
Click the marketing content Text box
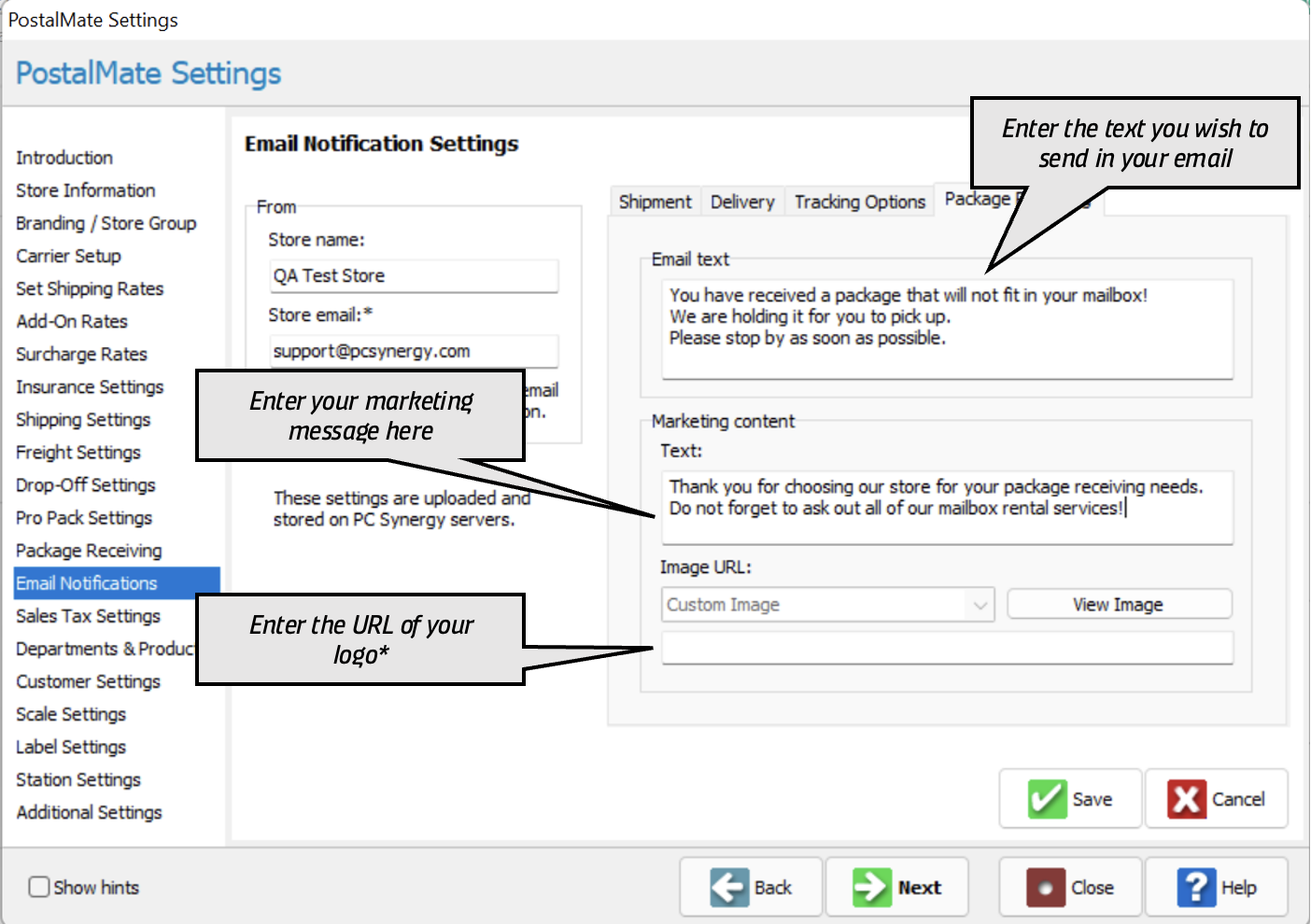pos(947,507)
